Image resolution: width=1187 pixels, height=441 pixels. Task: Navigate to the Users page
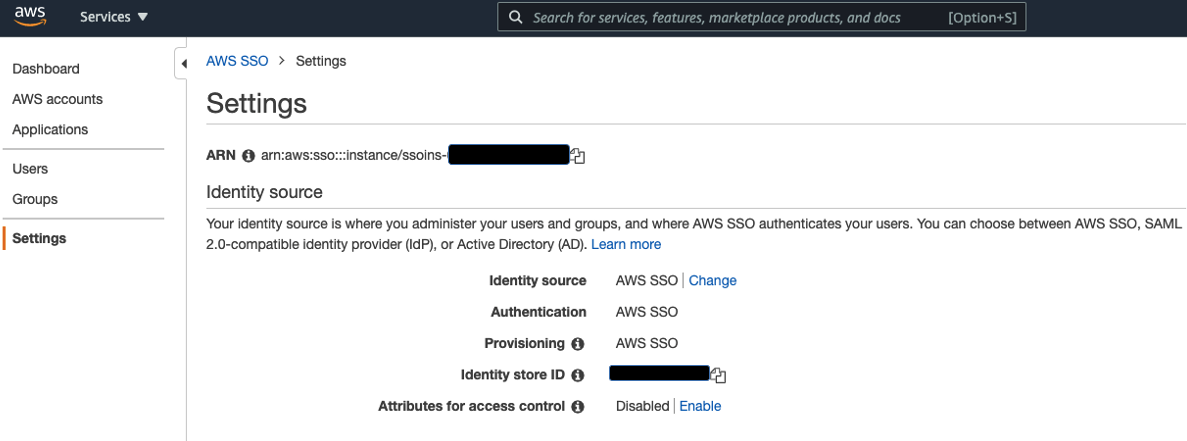click(x=30, y=169)
